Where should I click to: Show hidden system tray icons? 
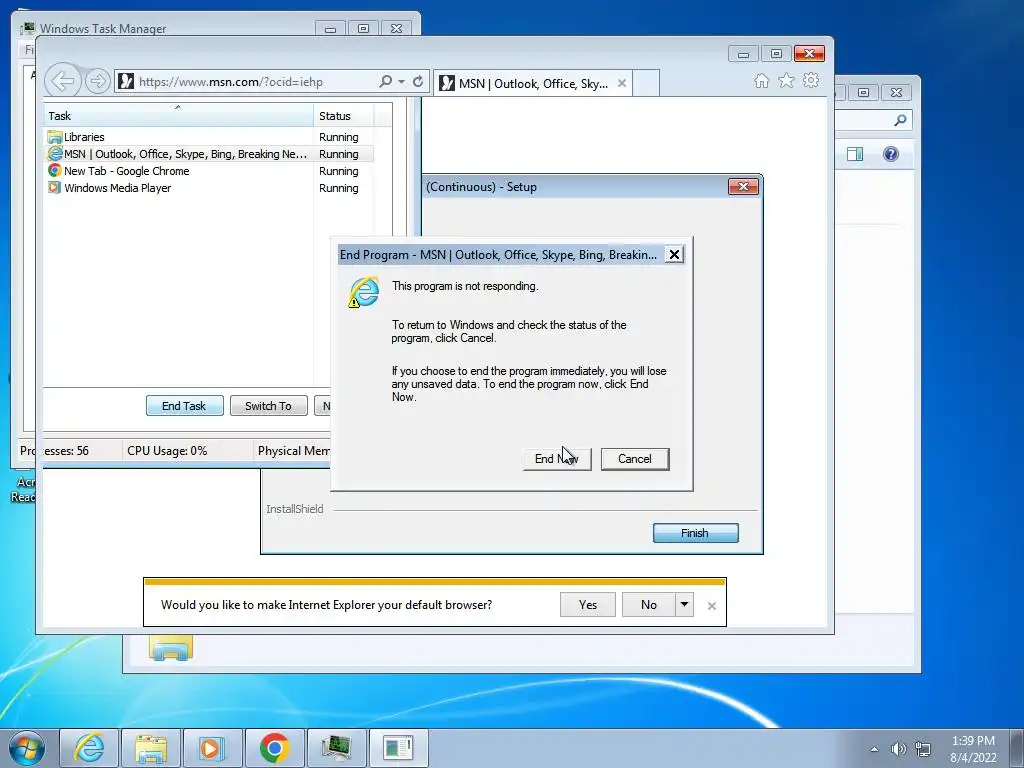click(x=874, y=749)
